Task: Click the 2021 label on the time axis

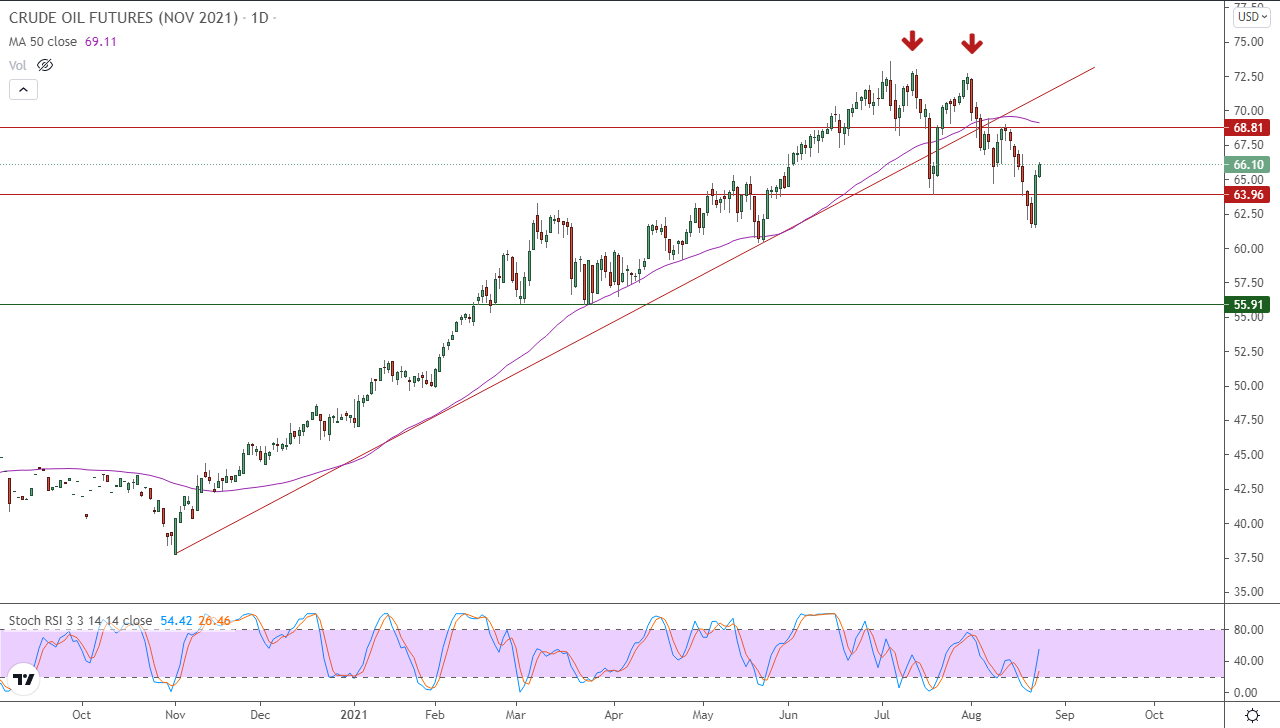Action: (355, 715)
